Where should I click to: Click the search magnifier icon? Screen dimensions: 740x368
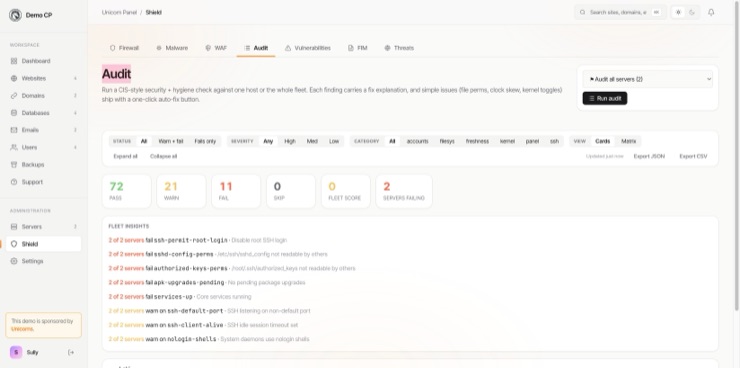click(582, 12)
